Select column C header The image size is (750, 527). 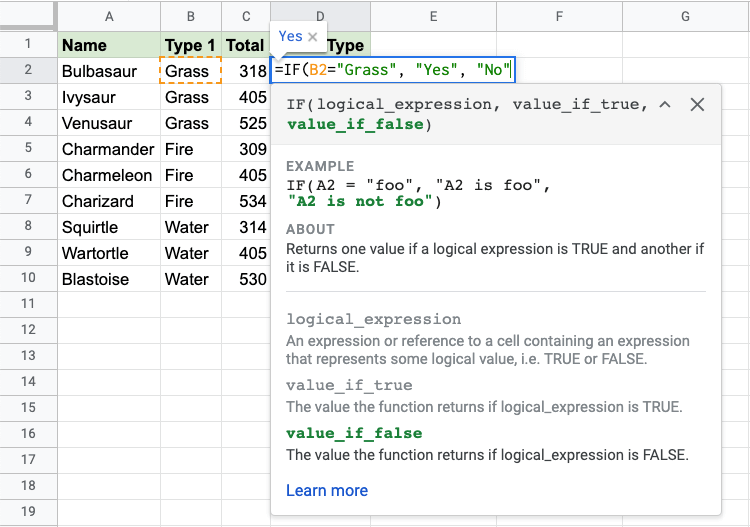click(x=245, y=16)
